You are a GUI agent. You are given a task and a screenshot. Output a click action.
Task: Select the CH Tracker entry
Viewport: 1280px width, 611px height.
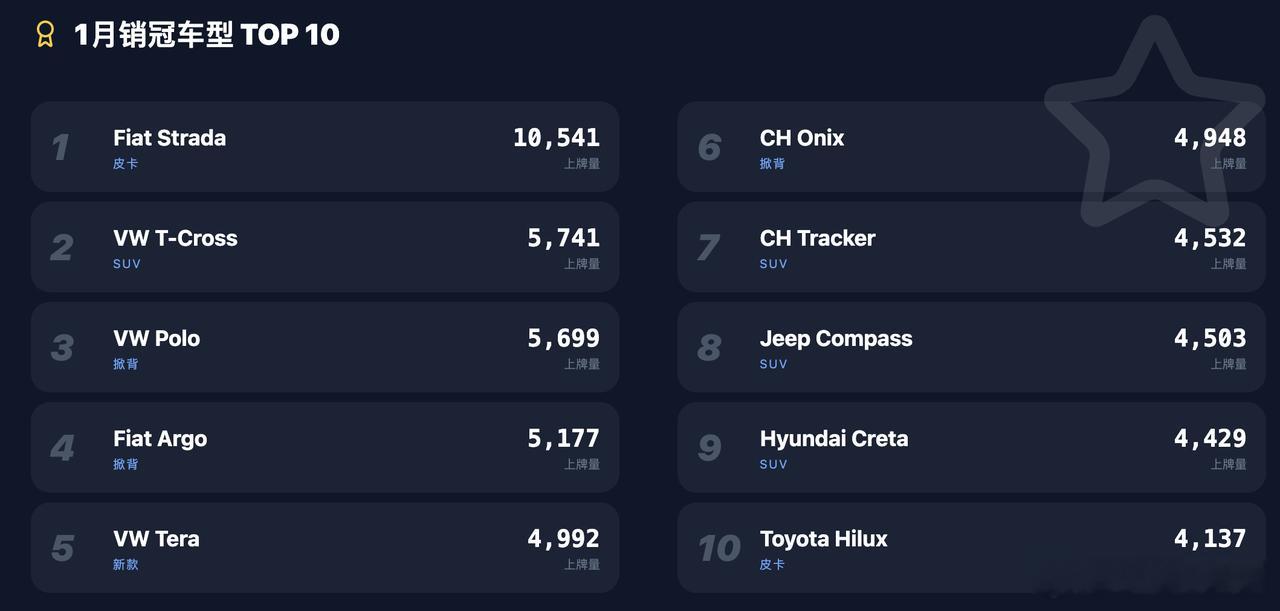point(971,247)
